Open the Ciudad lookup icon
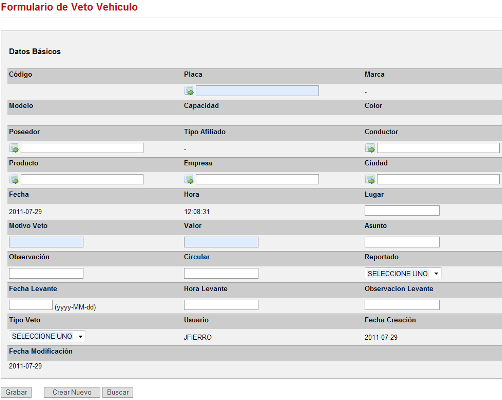 (370, 180)
